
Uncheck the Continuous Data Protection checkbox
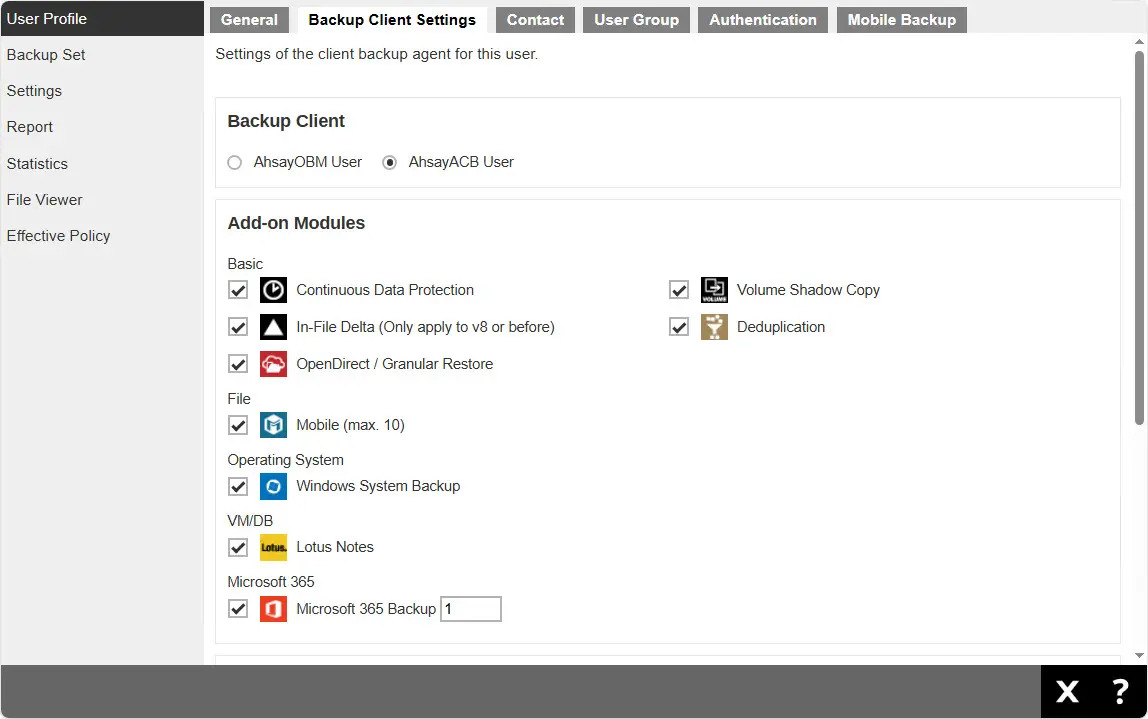click(238, 290)
